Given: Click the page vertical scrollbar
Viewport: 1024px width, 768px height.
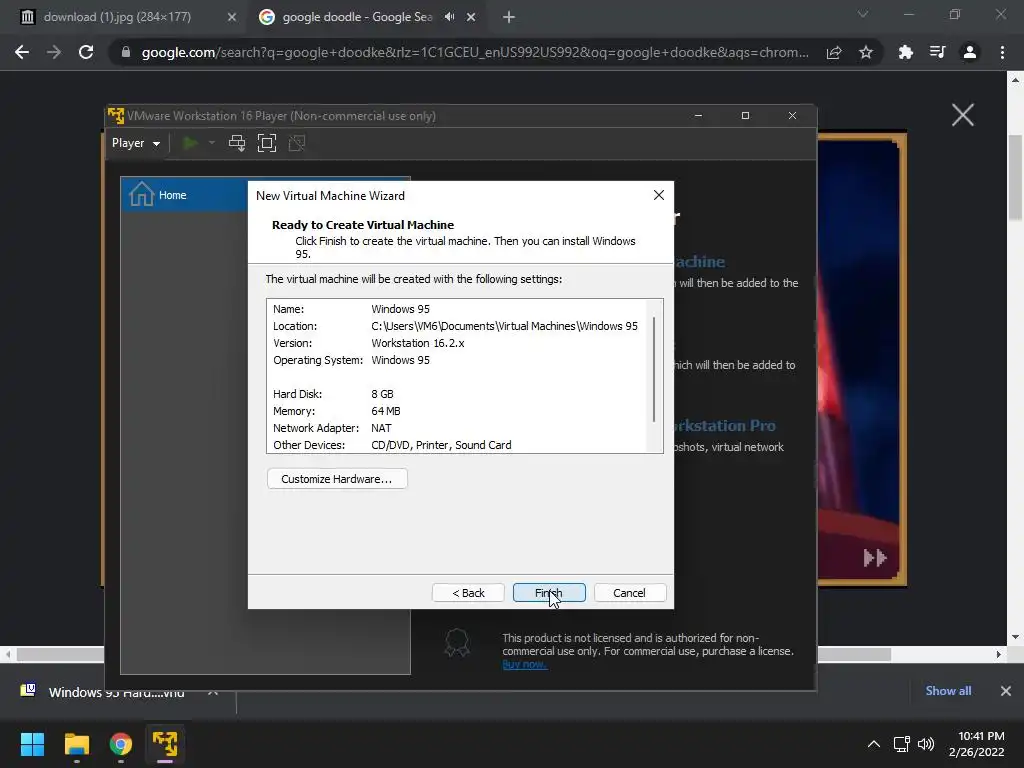Looking at the screenshot, I should (1016, 178).
